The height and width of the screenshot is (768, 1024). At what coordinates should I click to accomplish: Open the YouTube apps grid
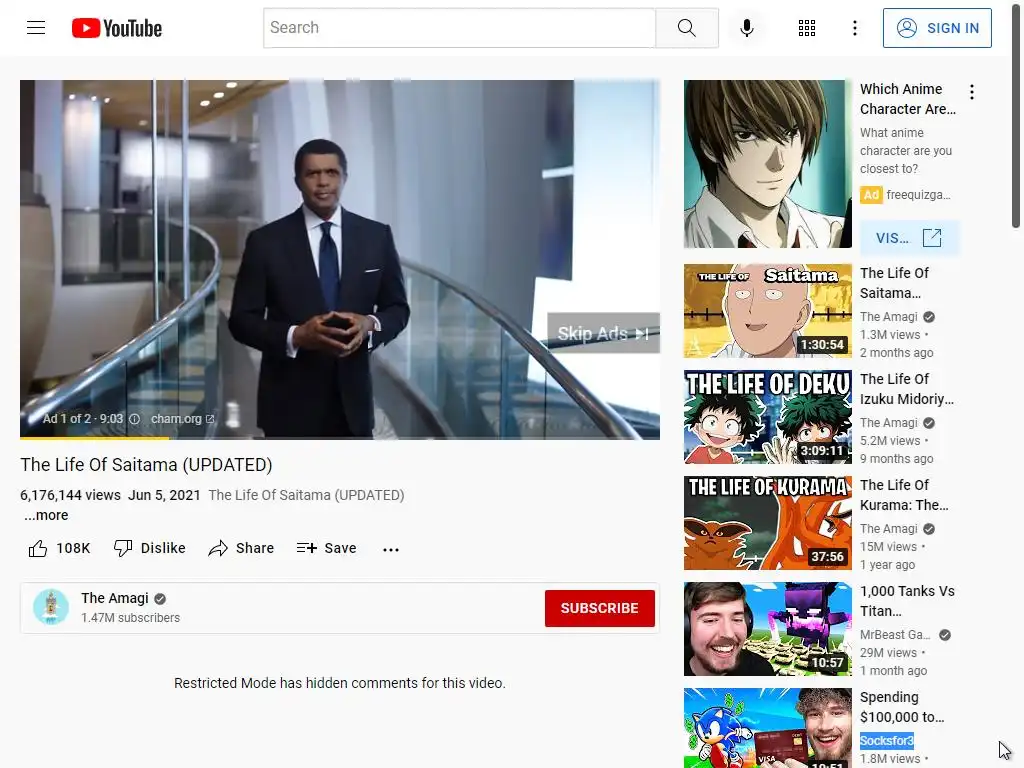point(807,27)
